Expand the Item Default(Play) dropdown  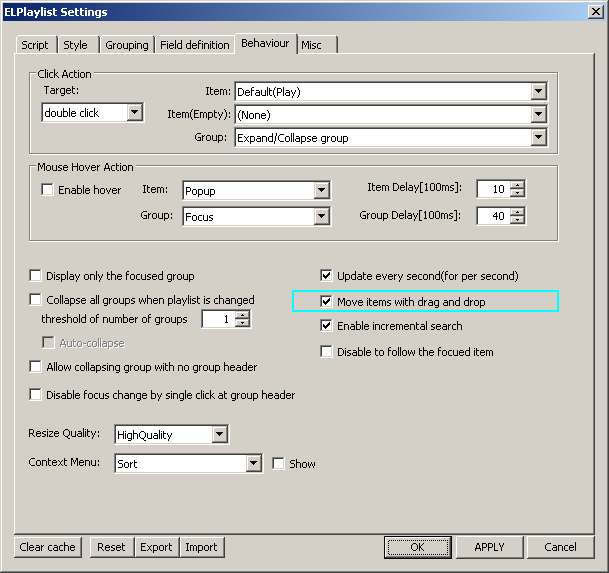pyautogui.click(x=539, y=92)
